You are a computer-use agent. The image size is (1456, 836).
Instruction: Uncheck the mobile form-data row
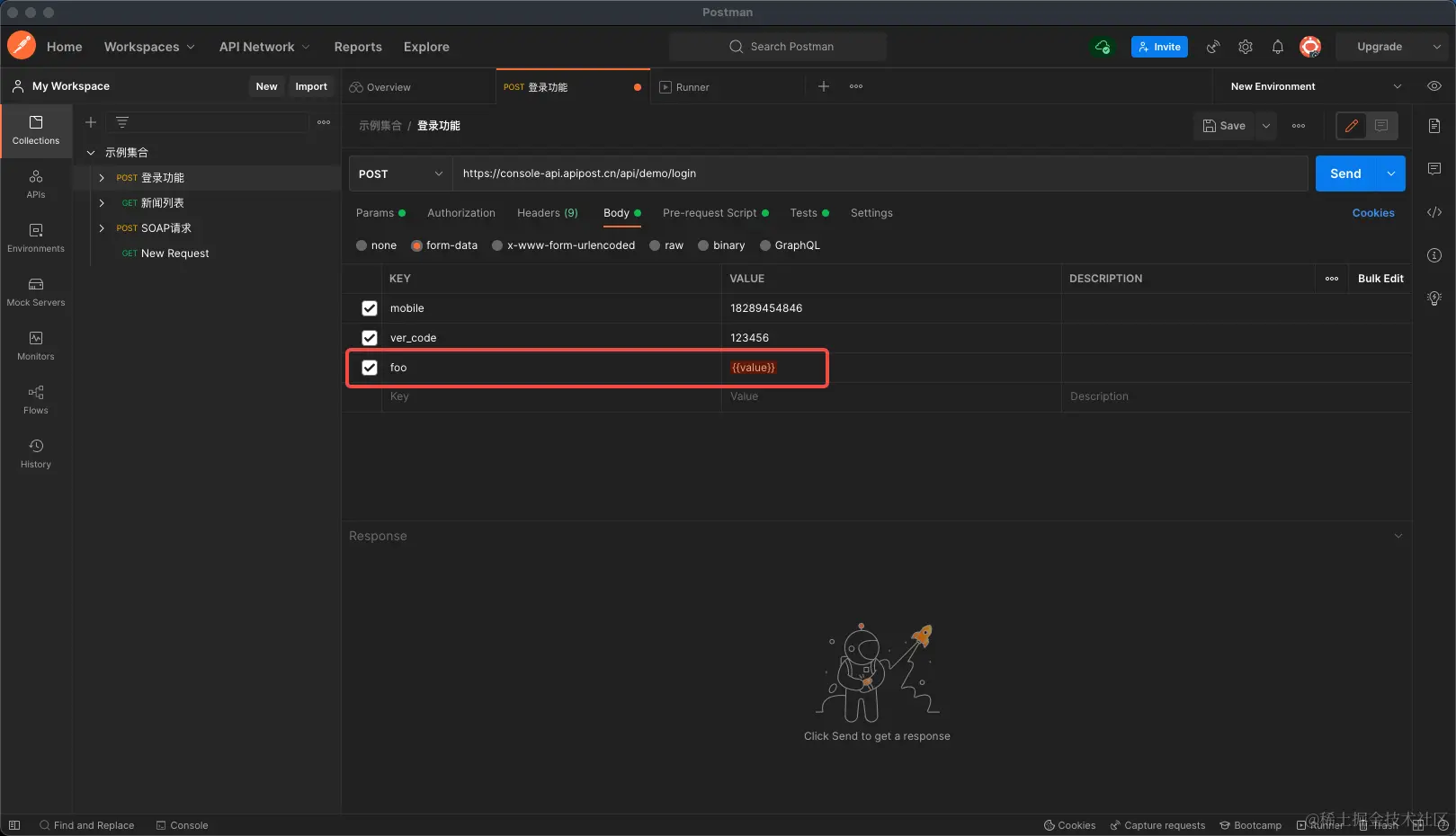370,308
